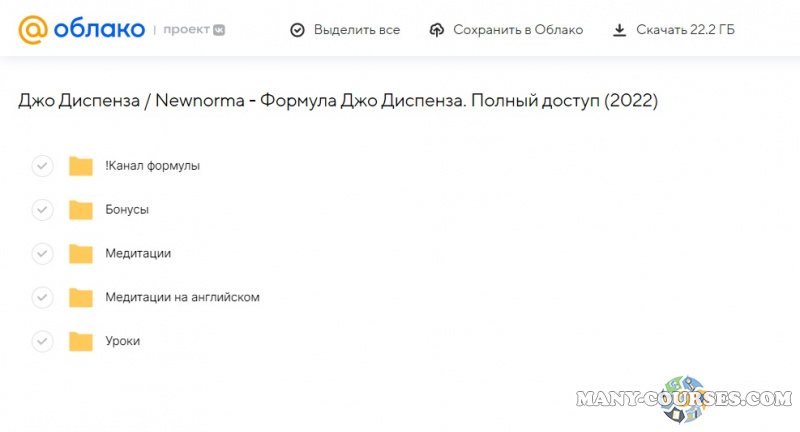Open the !Канал формулы folder icon
This screenshot has height=432, width=800.
click(x=81, y=166)
